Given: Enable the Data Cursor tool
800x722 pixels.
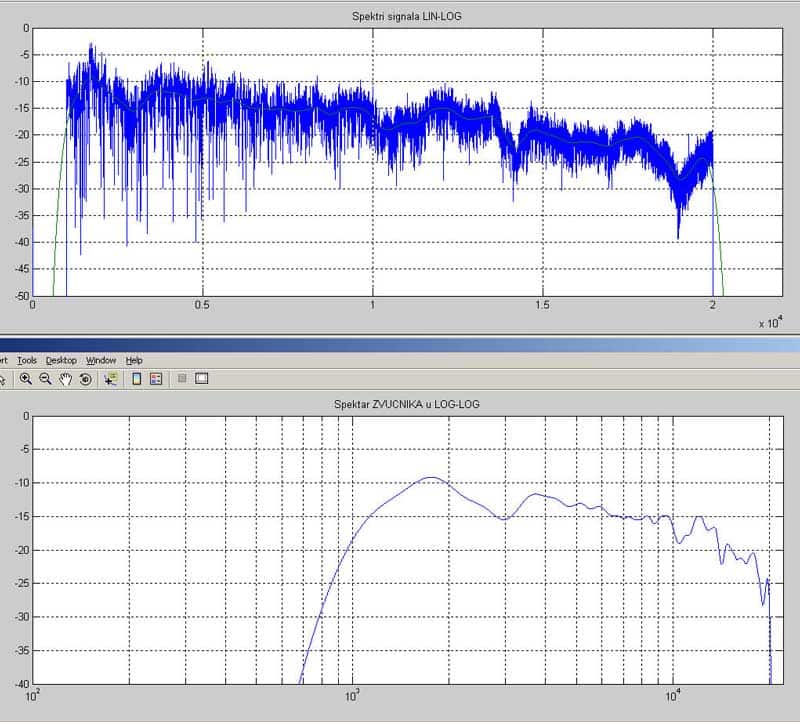Looking at the screenshot, I should pos(111,379).
